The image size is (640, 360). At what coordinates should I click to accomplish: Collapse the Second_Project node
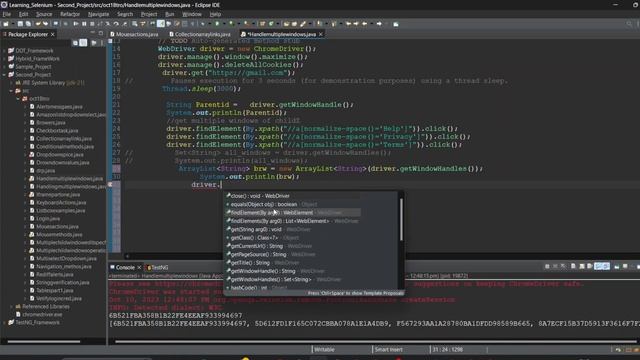(x=4, y=75)
